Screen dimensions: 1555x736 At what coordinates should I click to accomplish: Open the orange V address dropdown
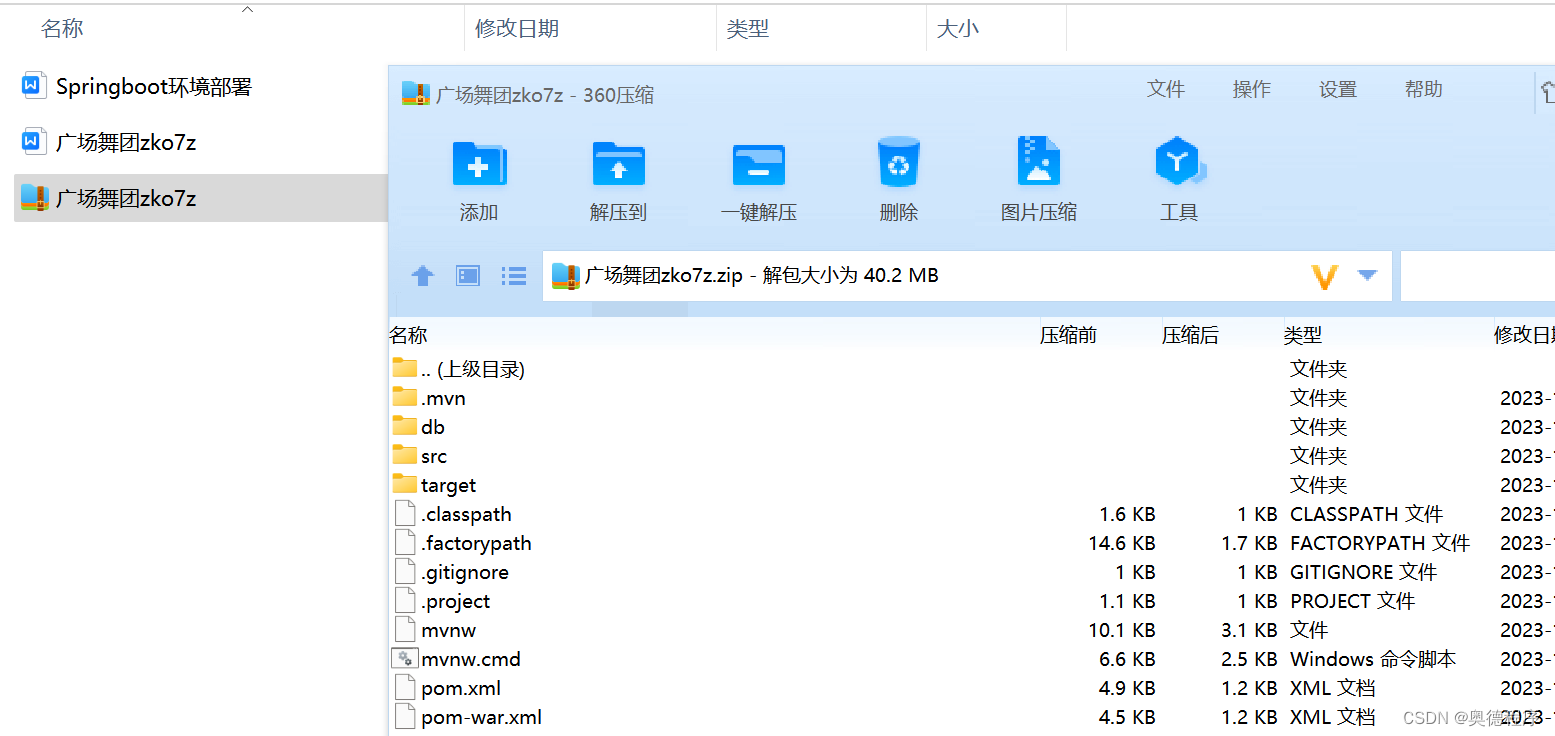[x=1326, y=276]
